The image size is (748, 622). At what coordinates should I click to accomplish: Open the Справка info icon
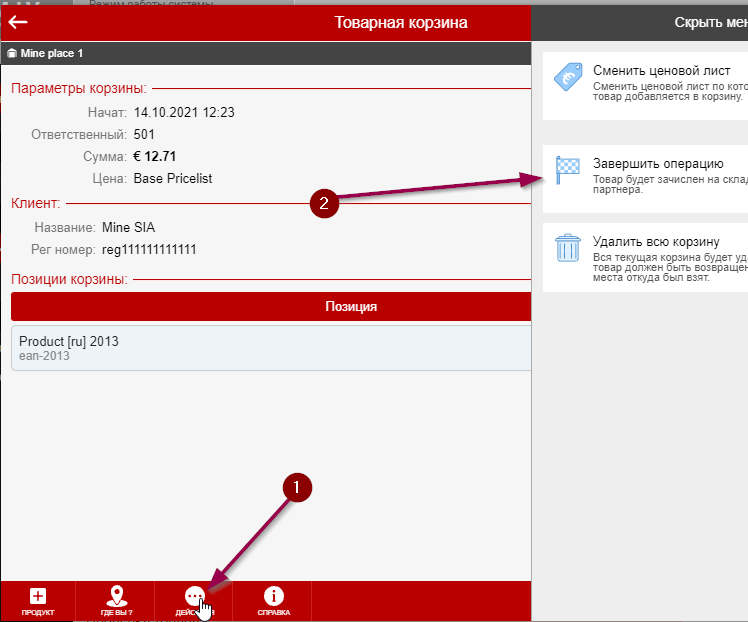tap(273, 597)
